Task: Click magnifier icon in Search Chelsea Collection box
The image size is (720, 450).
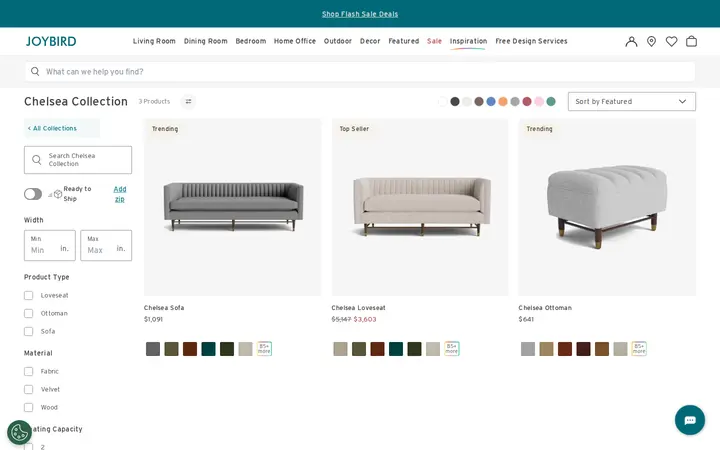Action: 37,160
